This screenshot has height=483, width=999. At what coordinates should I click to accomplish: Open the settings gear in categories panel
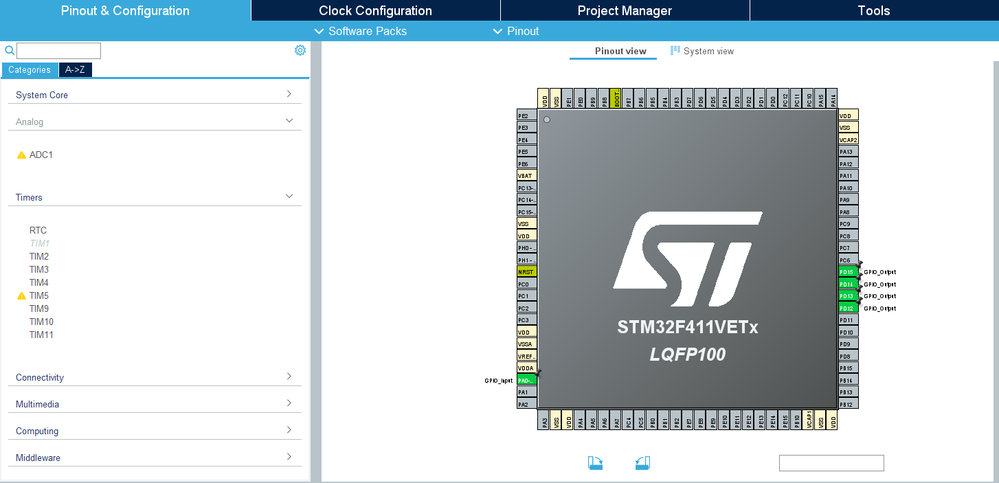300,50
